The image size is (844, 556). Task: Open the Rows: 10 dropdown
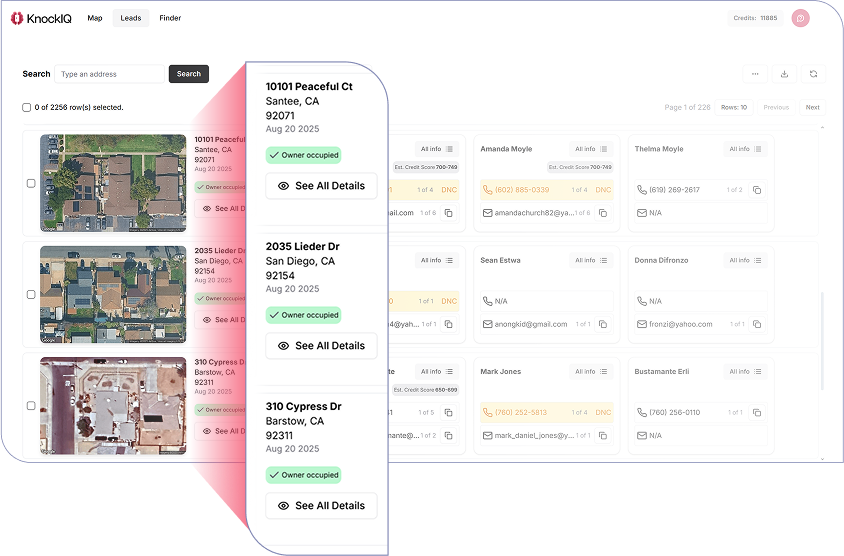click(734, 107)
